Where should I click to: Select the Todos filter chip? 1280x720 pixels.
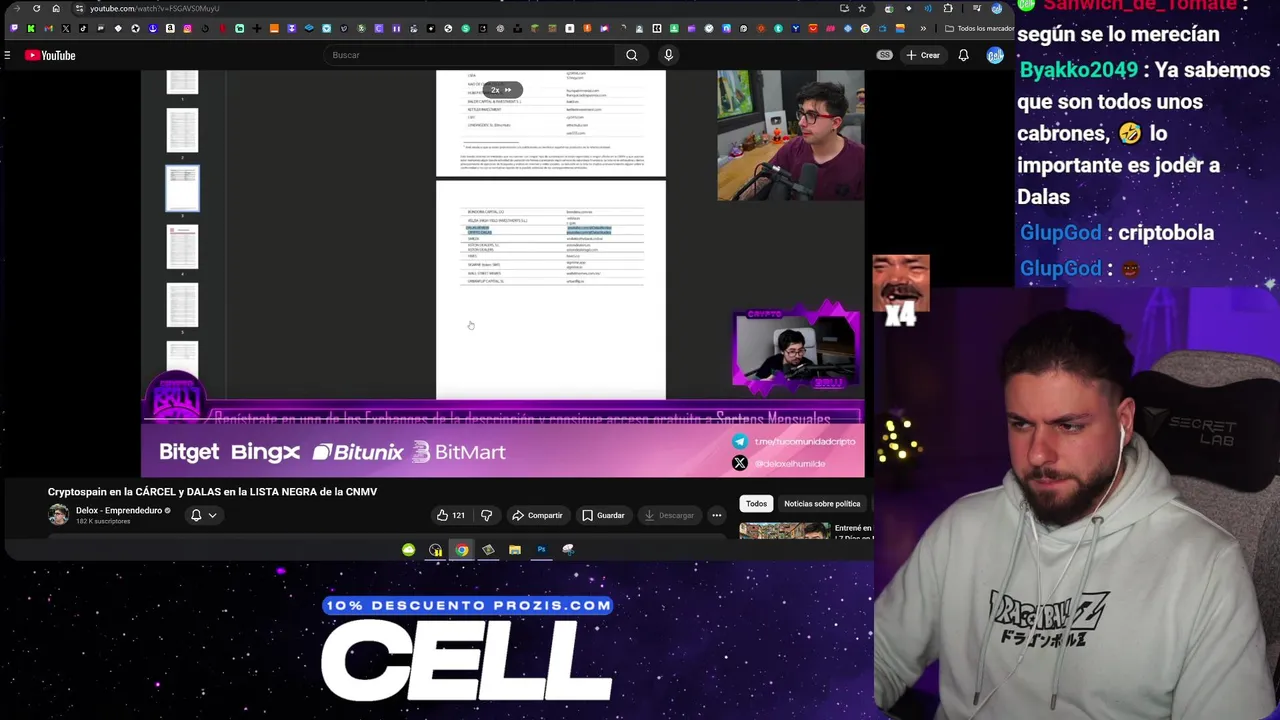pyautogui.click(x=756, y=503)
